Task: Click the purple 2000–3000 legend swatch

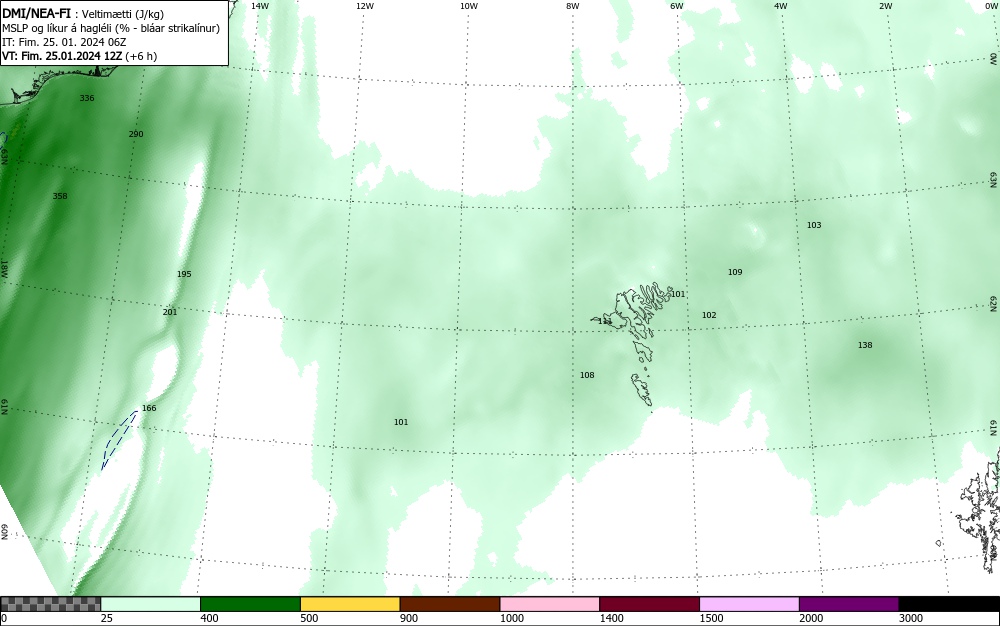Action: (x=849, y=604)
